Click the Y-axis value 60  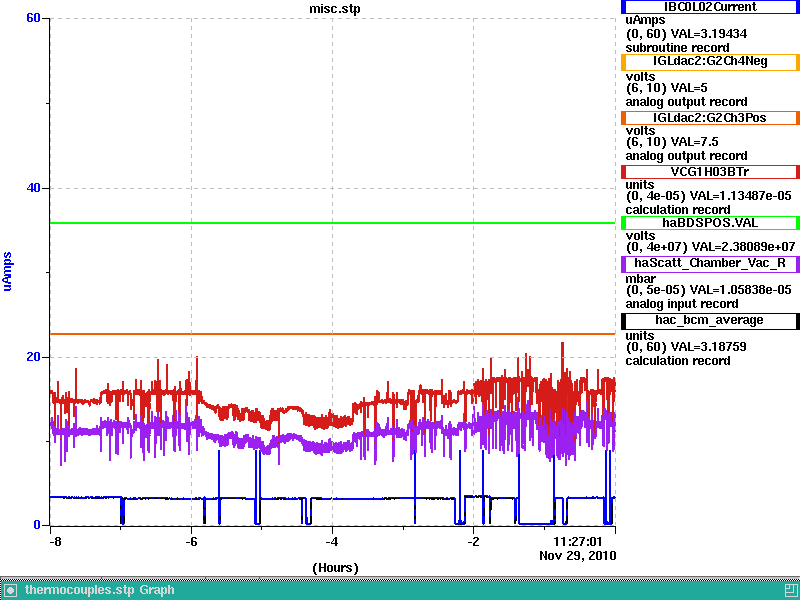(x=33, y=18)
